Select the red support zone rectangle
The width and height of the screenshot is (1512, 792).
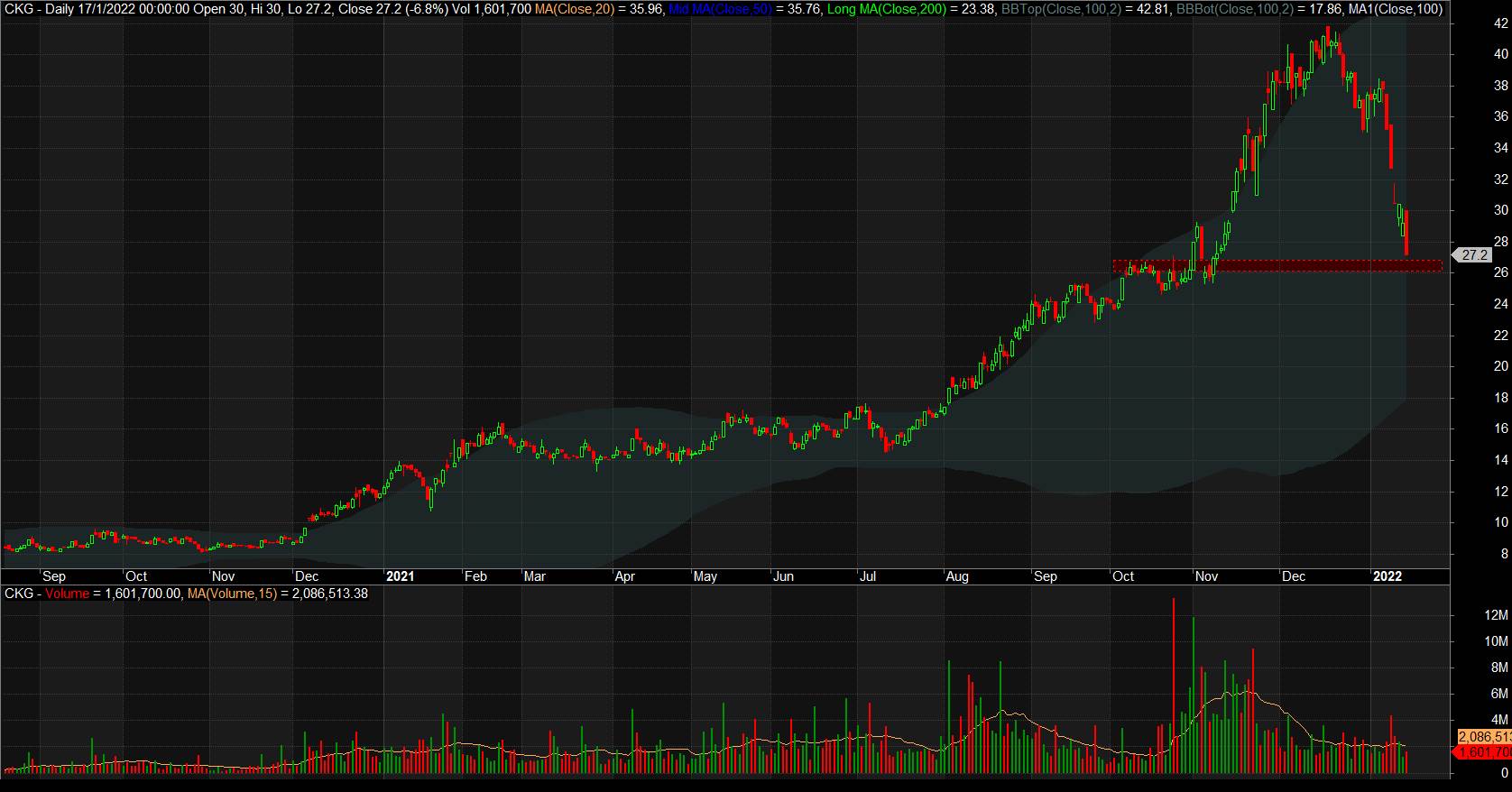[1277, 265]
